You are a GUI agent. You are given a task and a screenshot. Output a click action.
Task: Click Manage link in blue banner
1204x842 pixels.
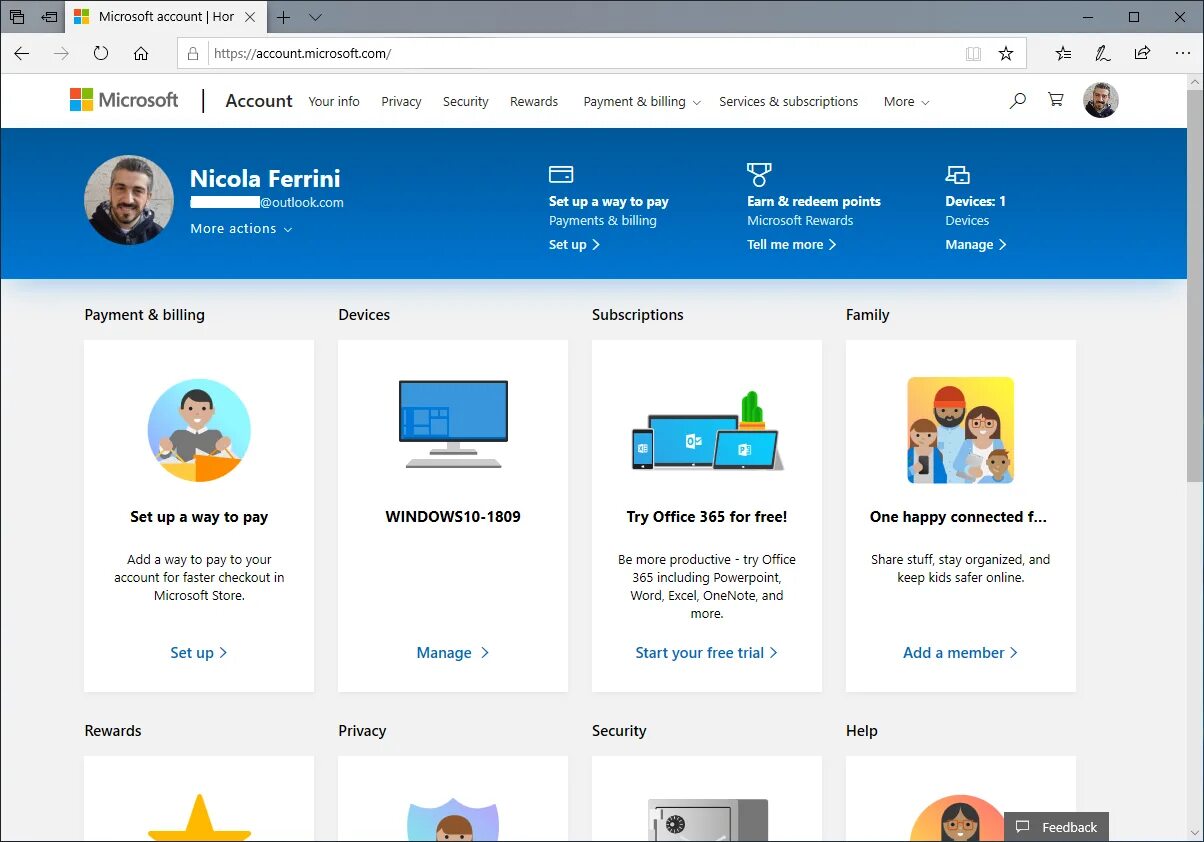[x=975, y=244]
